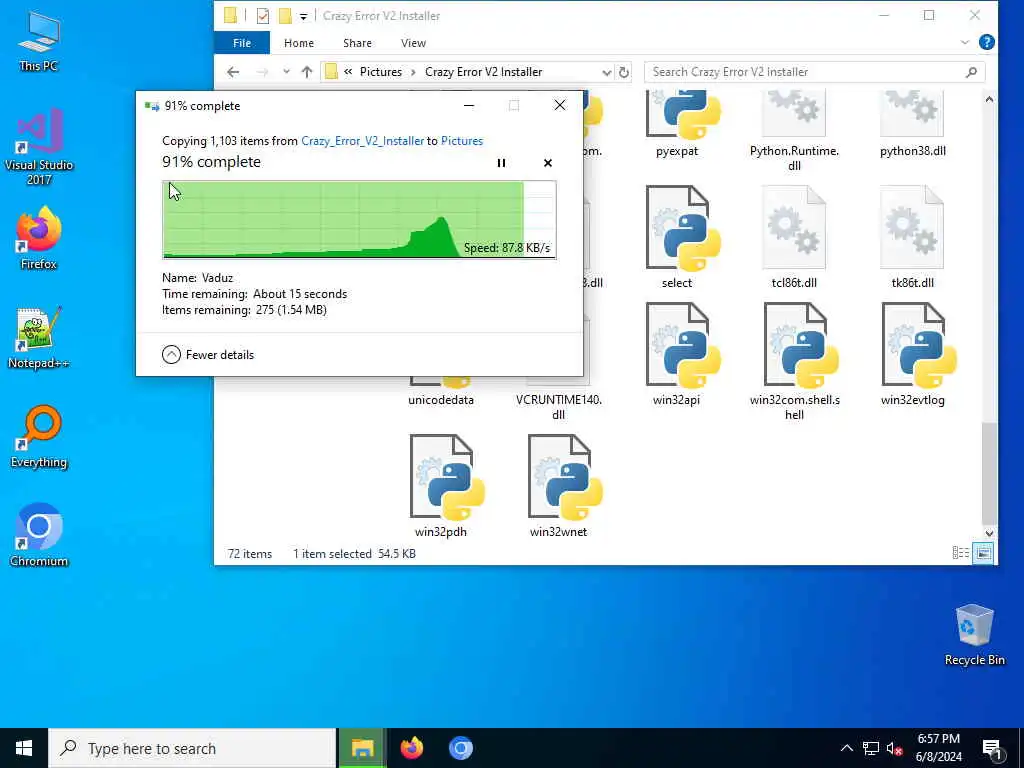1024x768 pixels.
Task: Click the network tray icon
Action: (x=871, y=748)
